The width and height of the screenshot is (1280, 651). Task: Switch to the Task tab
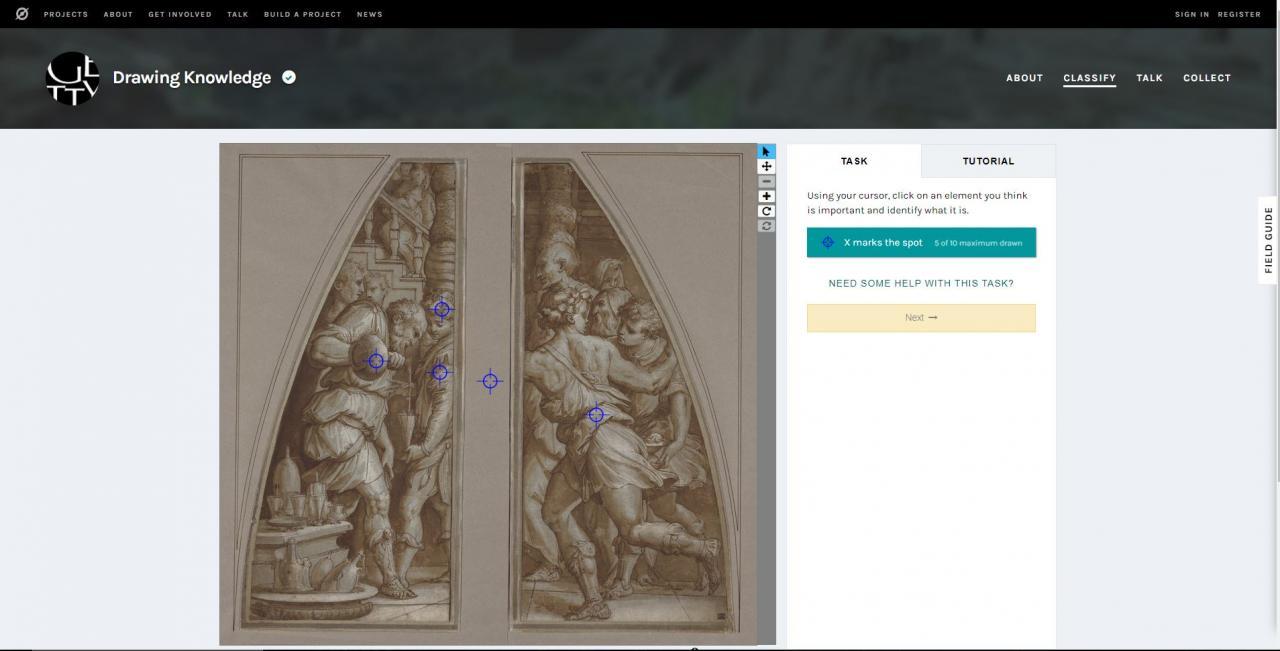click(x=854, y=161)
